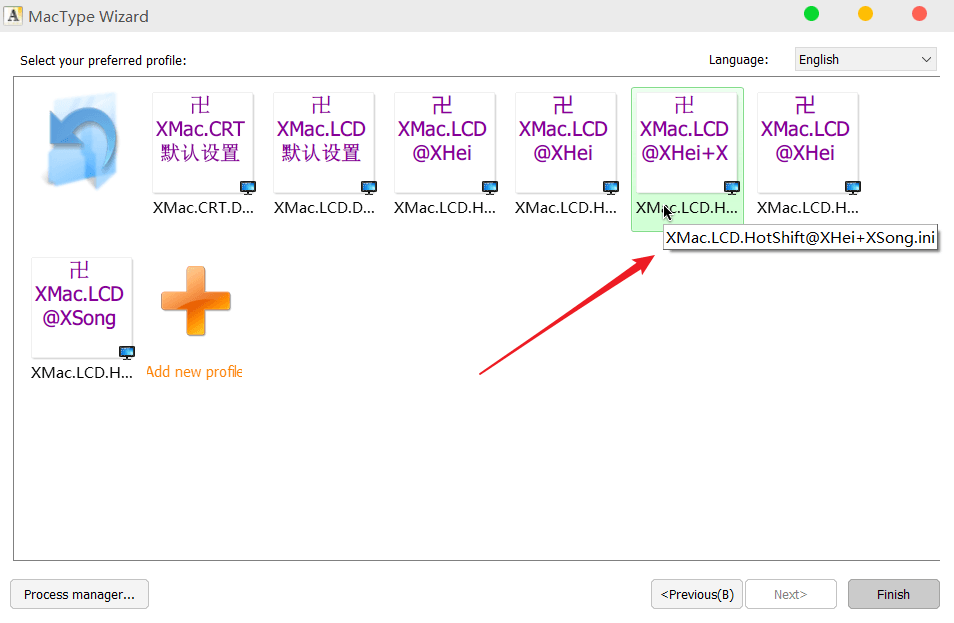Click the "Language:" label text
This screenshot has height=623, width=954.
pyautogui.click(x=739, y=60)
